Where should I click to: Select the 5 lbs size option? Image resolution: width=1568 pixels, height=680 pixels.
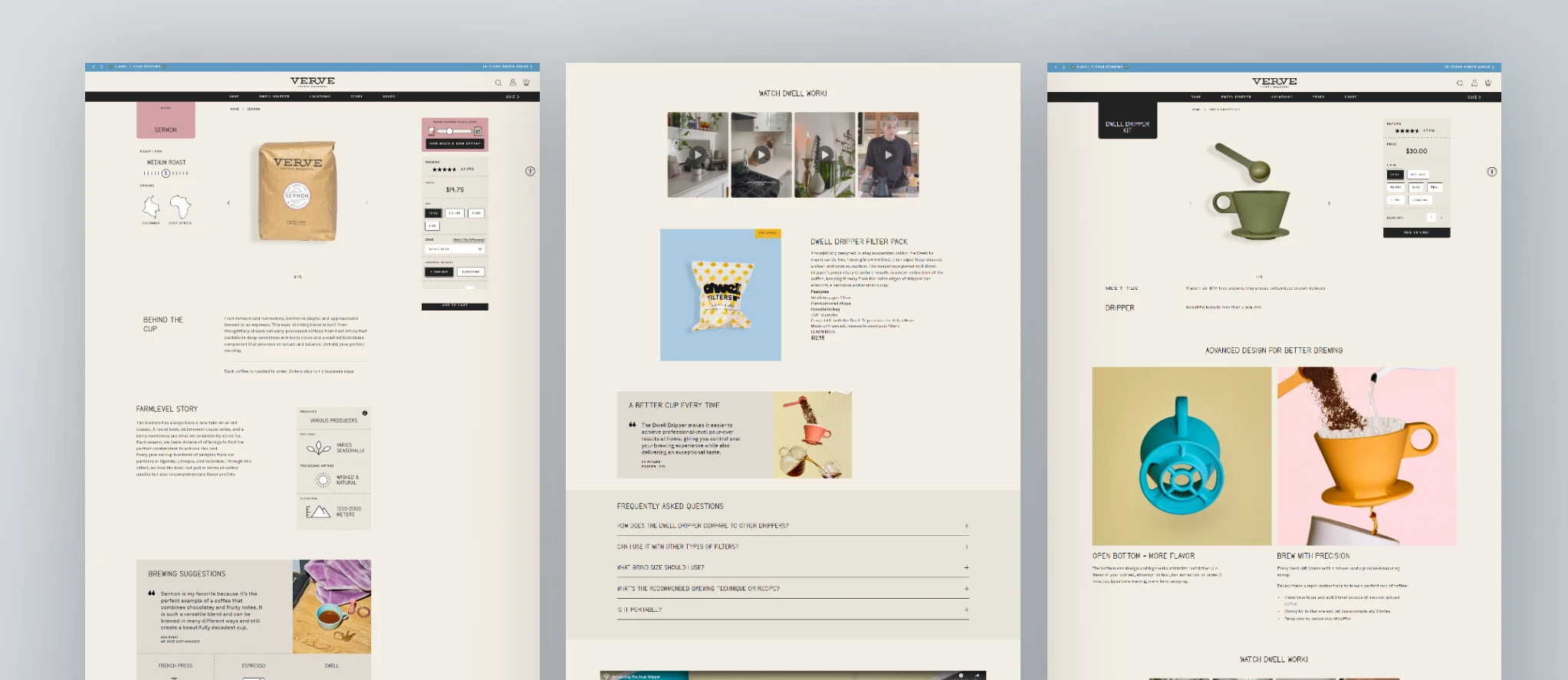point(476,213)
